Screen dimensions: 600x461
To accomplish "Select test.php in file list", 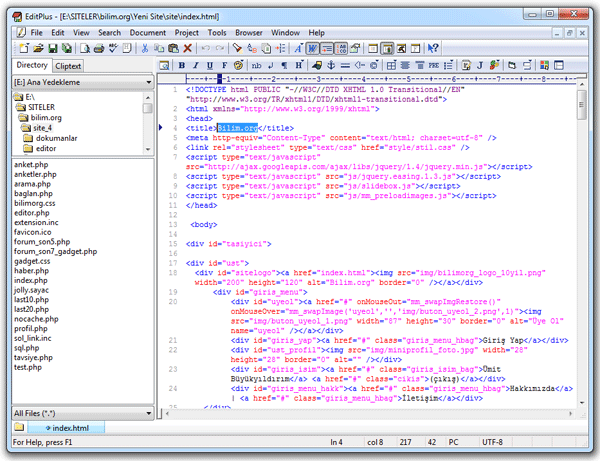I will 28,367.
